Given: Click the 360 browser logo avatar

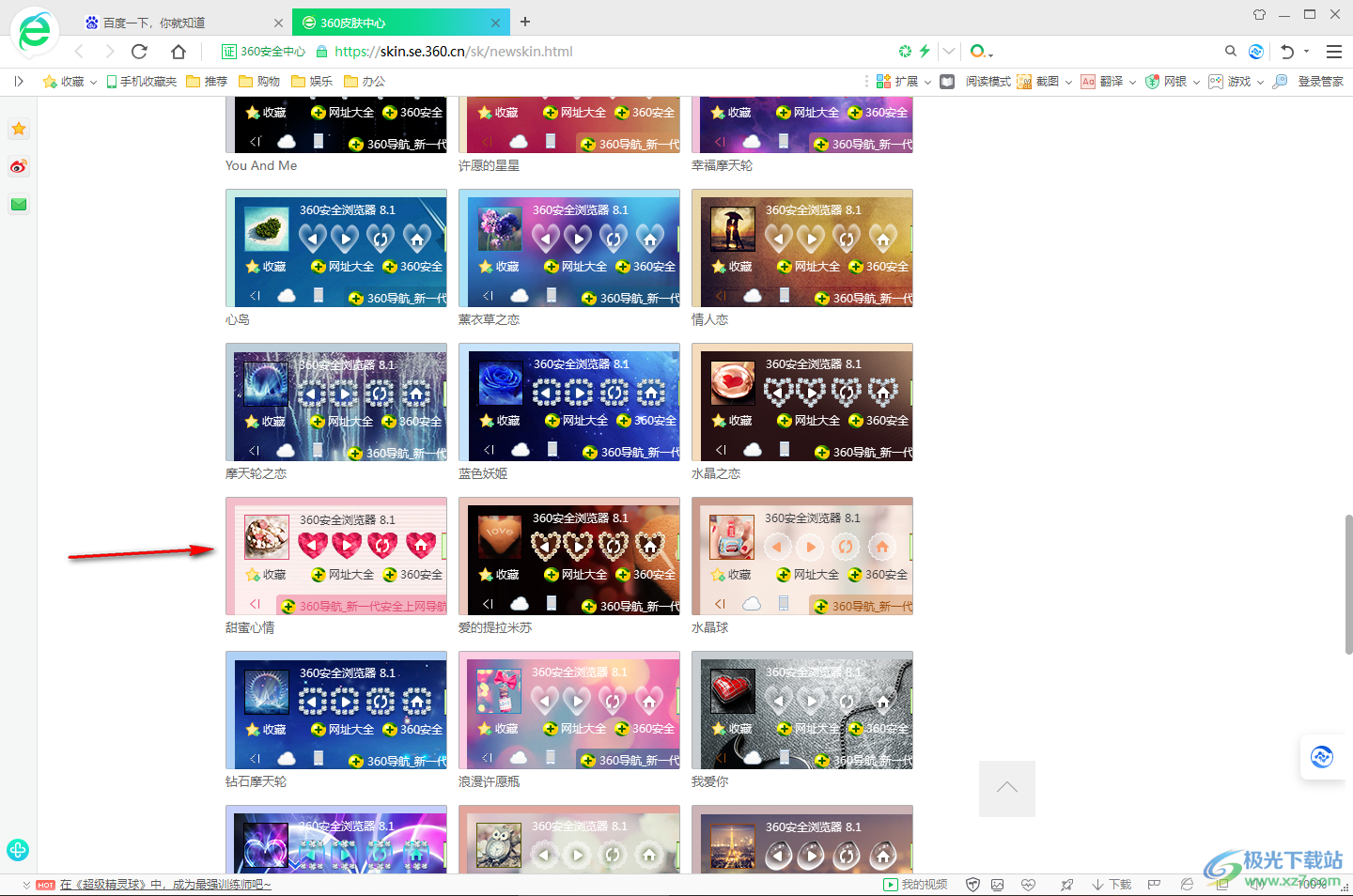Looking at the screenshot, I should pos(35,31).
